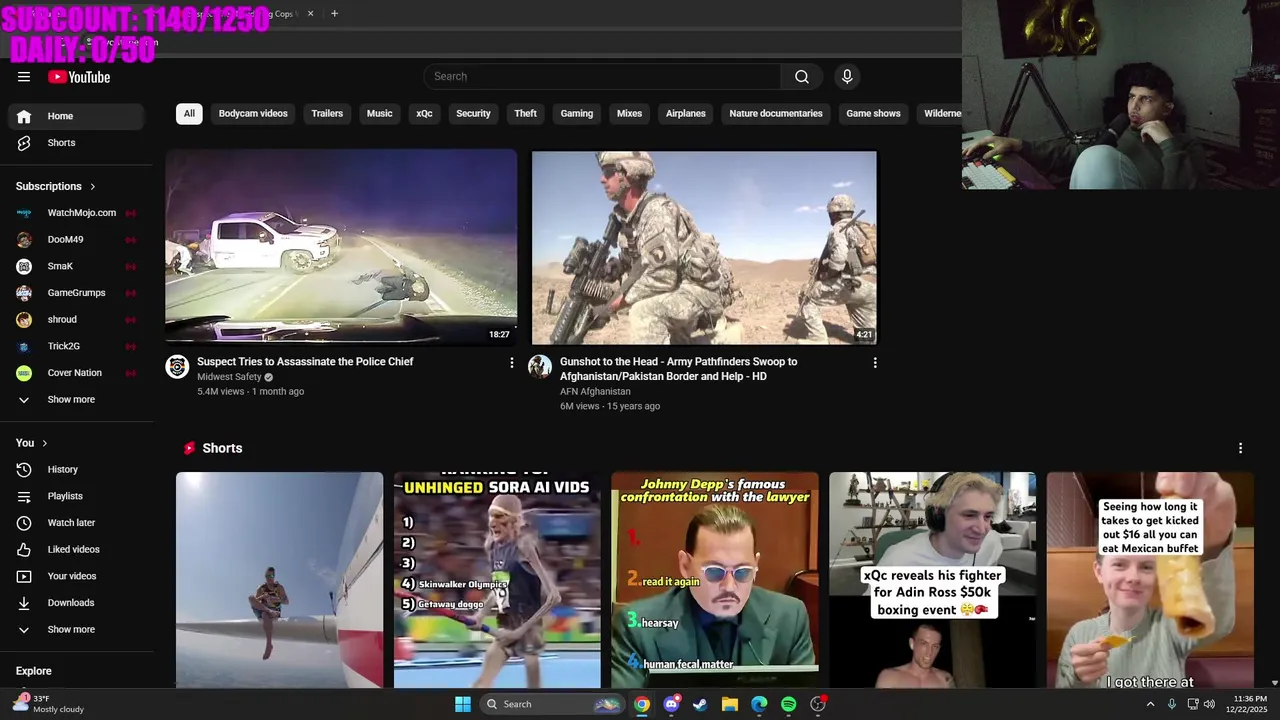This screenshot has height=720, width=1280.
Task: Select Game shows filter chip
Action: coord(874,114)
